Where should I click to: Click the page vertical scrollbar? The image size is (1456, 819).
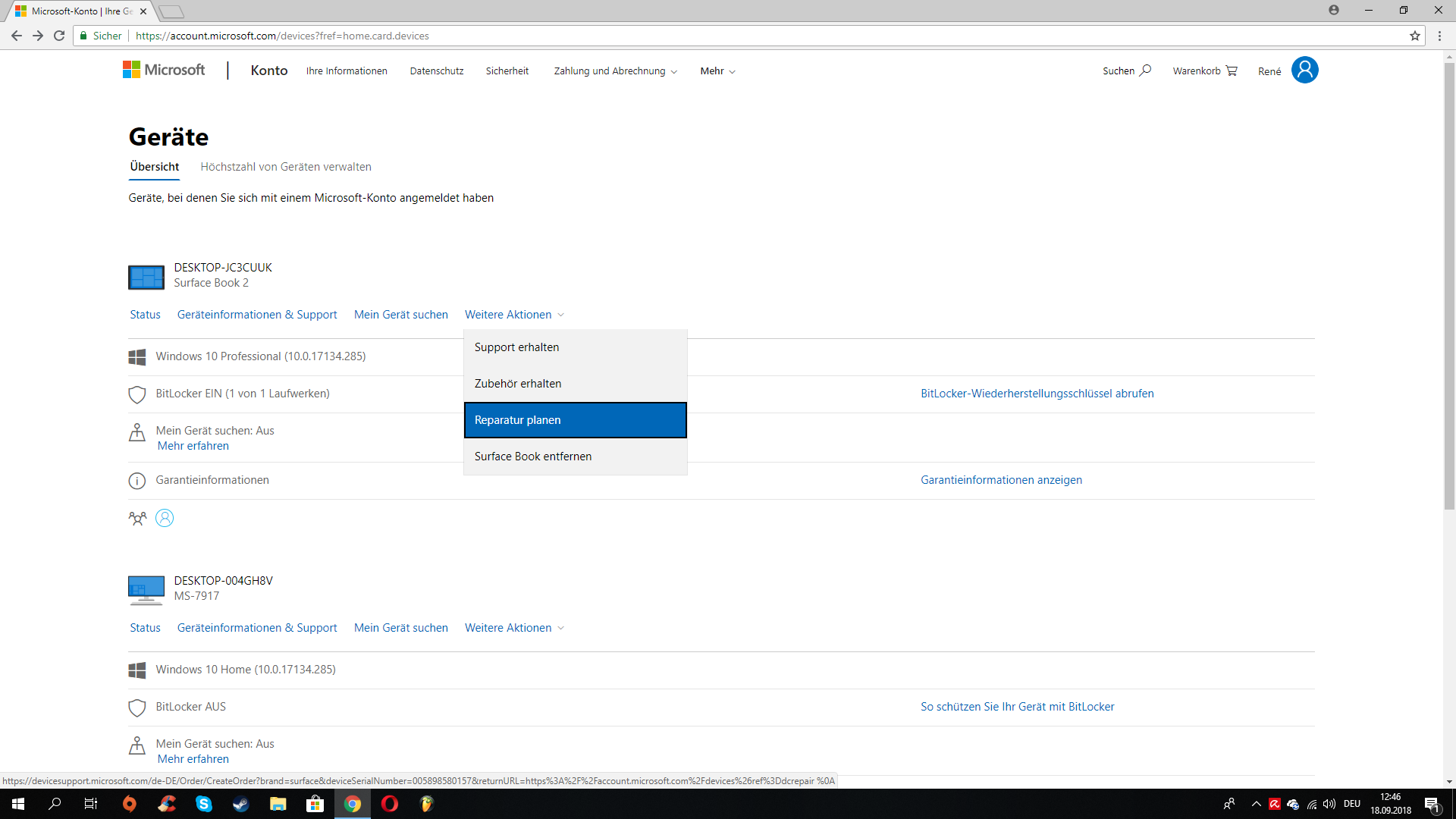1449,285
